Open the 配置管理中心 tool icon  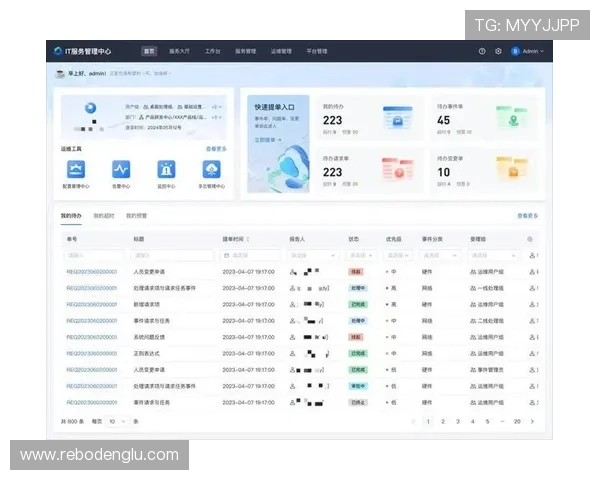pos(76,169)
